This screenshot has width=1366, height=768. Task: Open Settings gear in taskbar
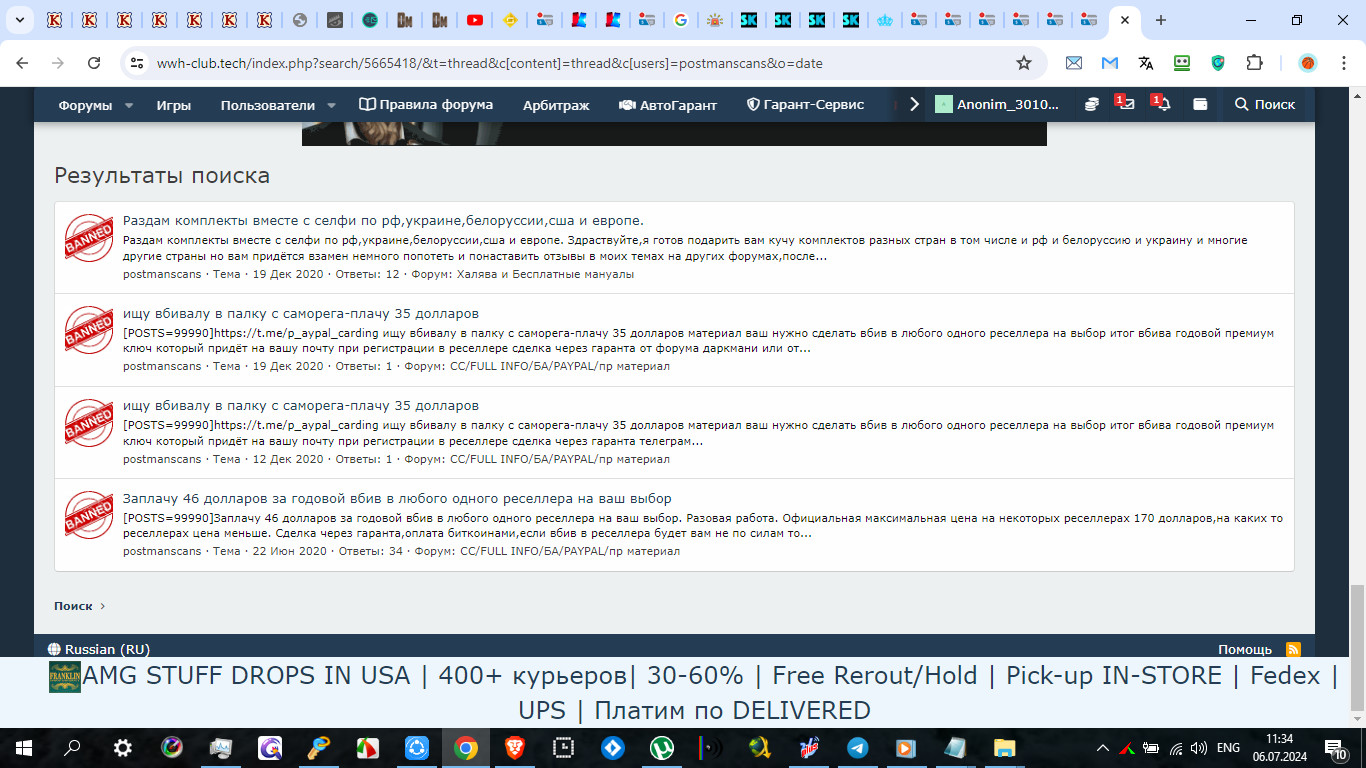pyautogui.click(x=122, y=747)
